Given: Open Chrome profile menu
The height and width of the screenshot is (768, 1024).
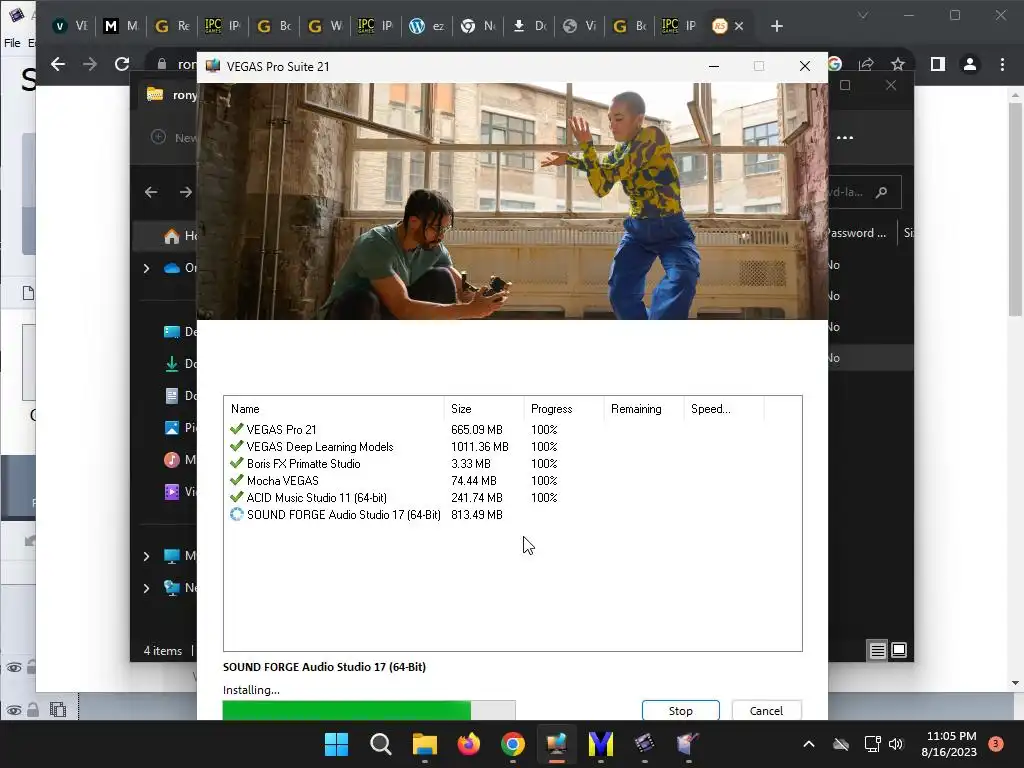Looking at the screenshot, I should pyautogui.click(x=970, y=64).
